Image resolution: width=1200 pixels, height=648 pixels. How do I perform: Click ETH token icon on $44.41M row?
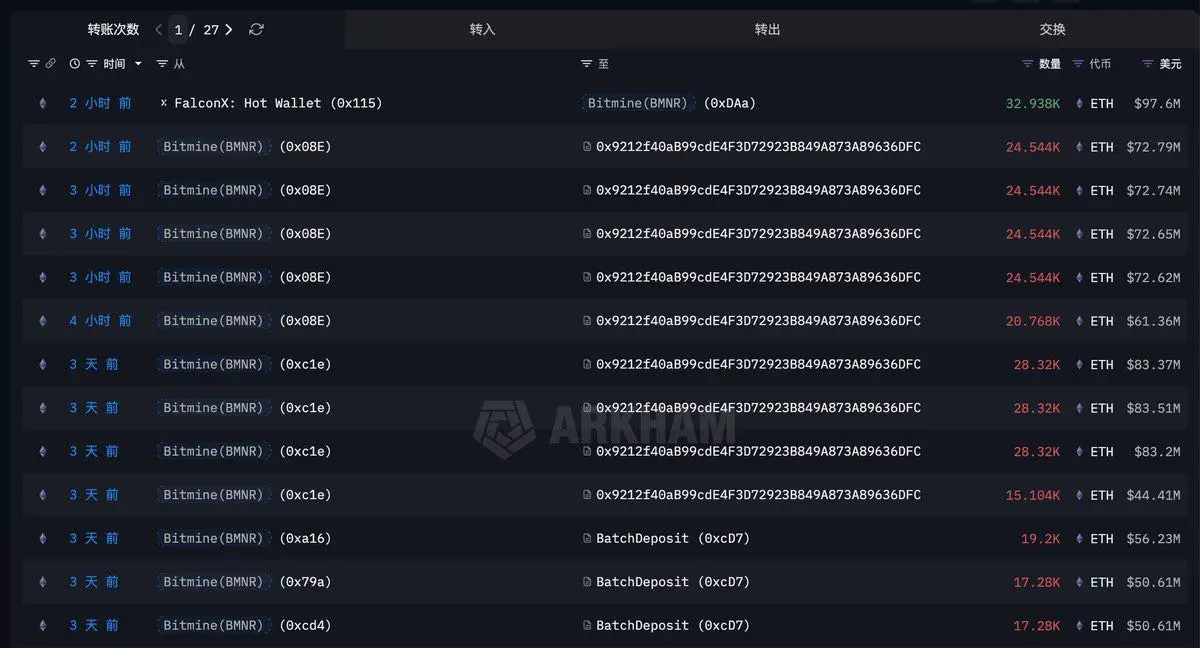pyautogui.click(x=1079, y=495)
